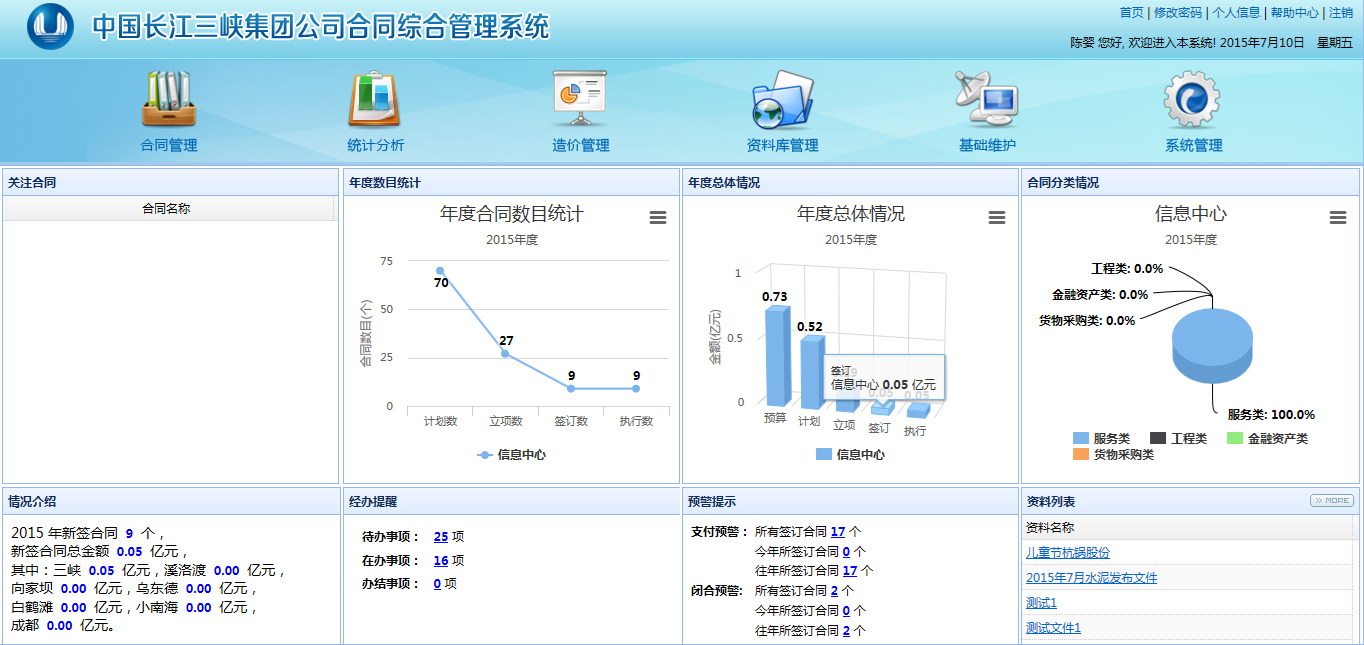Select the 系统管理 menu label
The width and height of the screenshot is (1364, 645).
coord(1194,145)
